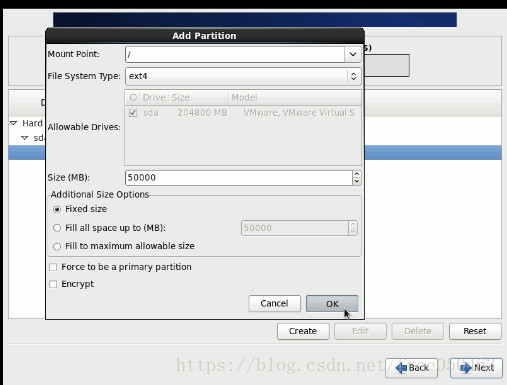Open the Mount Point dropdown arrow

tap(353, 54)
